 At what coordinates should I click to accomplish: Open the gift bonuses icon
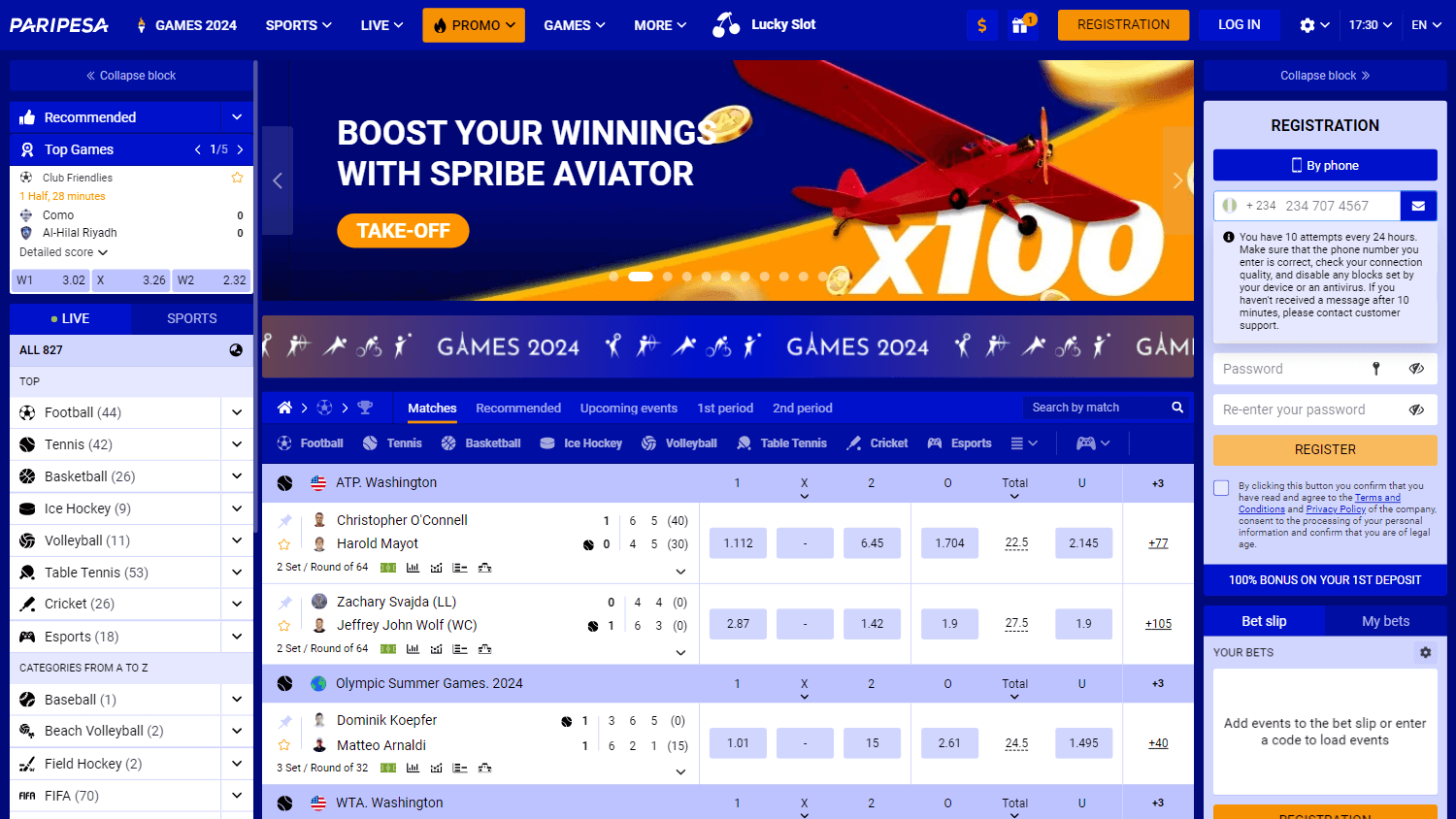1020,25
